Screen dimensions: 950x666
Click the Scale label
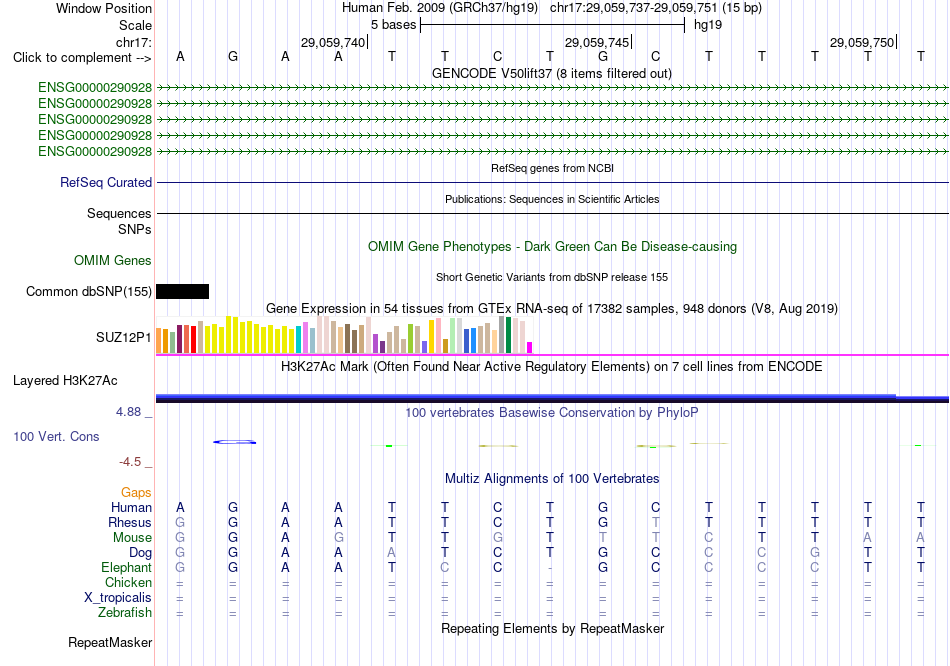(x=135, y=25)
